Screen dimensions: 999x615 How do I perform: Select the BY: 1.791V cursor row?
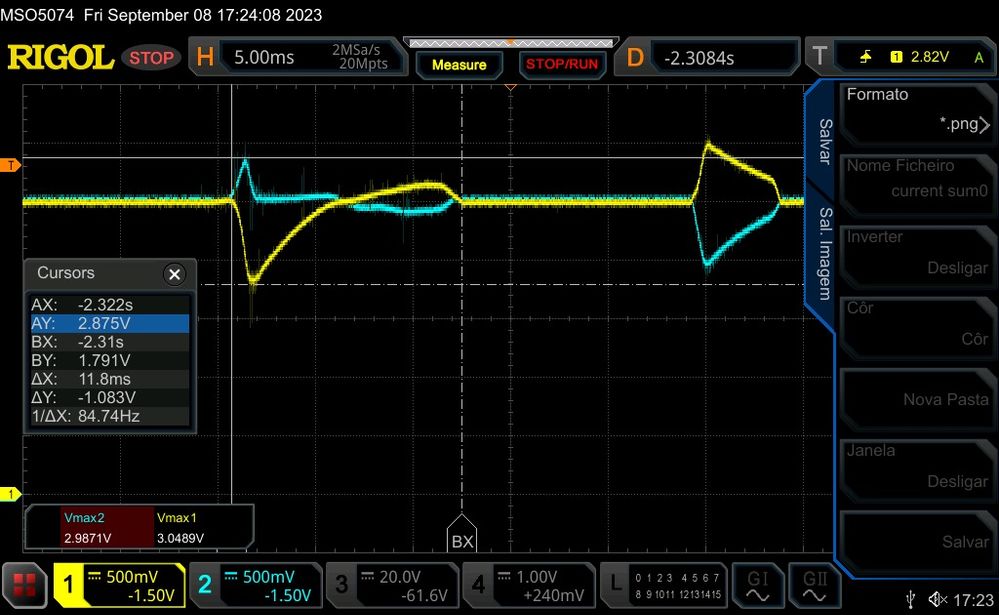pyautogui.click(x=110, y=360)
